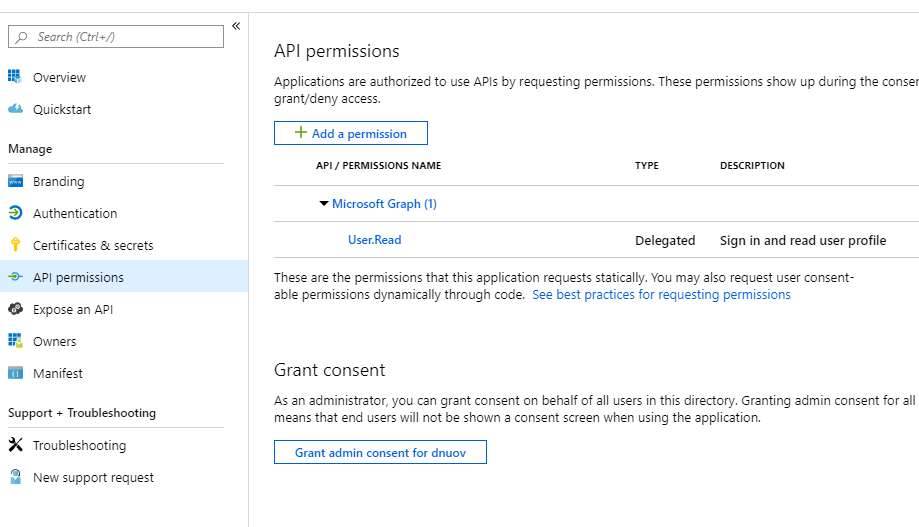919x527 pixels.
Task: Click the API / PERMISSIONS NAME column header
Action: tap(379, 165)
